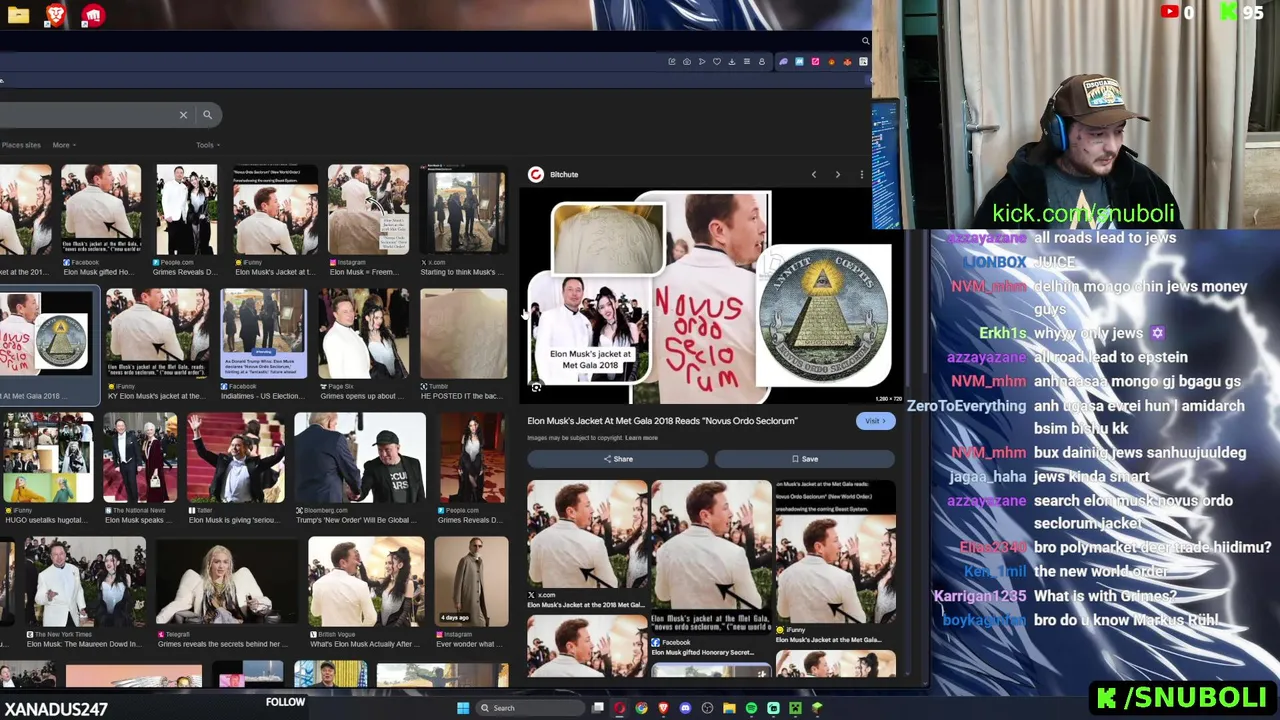Click the Bitchute source logo icon
This screenshot has width=1280, height=720.
pyautogui.click(x=536, y=175)
